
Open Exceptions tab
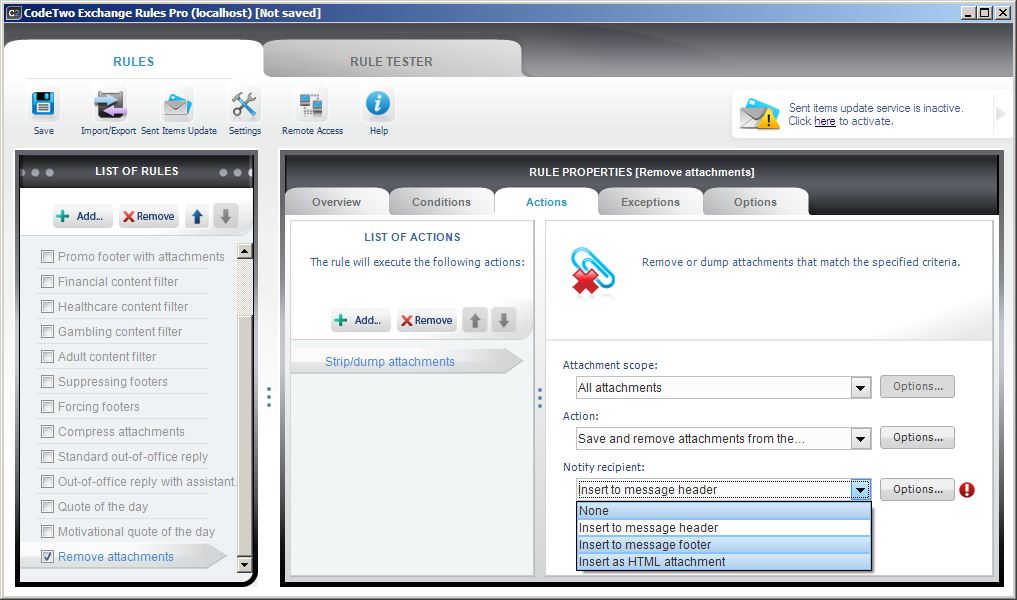pos(651,202)
